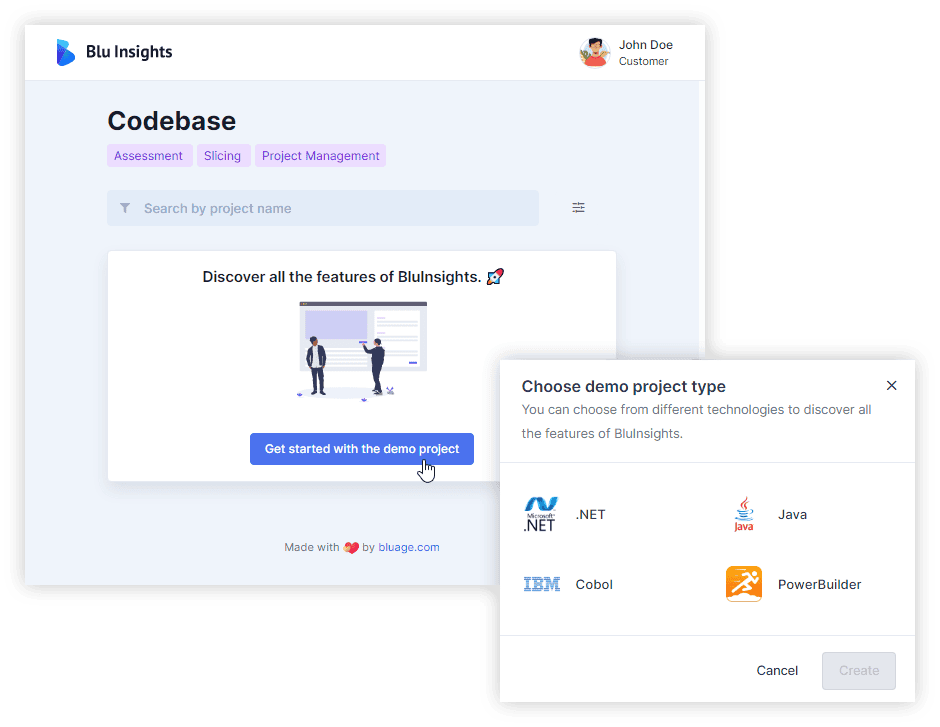The height and width of the screenshot is (727, 940).
Task: Click the rocket emoji in the heading
Action: pyautogui.click(x=495, y=276)
